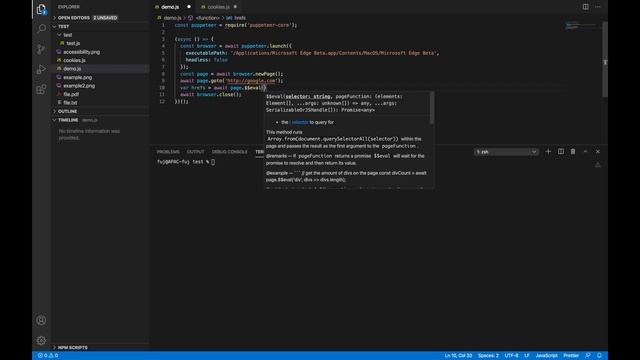Click UTF-8 encoding in status bar
This screenshot has width=640, height=360.
coord(511,356)
